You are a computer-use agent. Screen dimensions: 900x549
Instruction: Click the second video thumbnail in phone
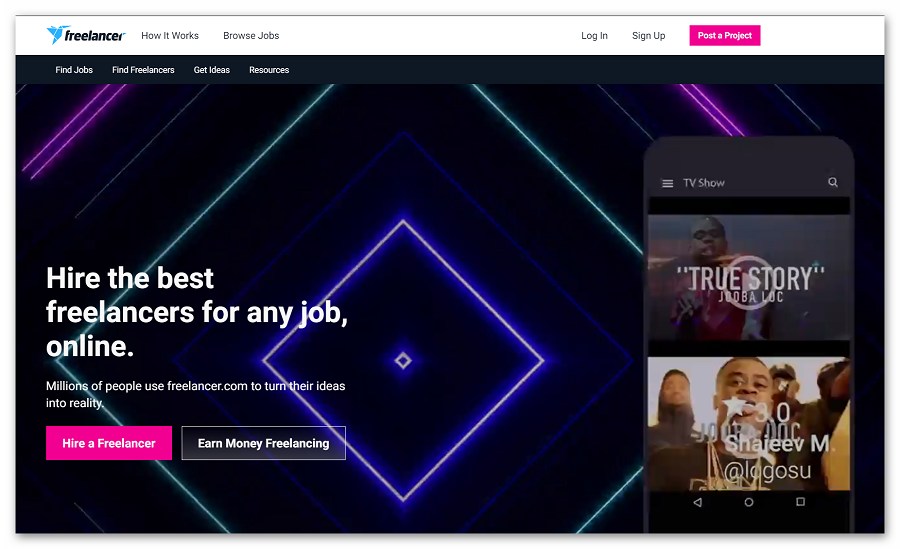(748, 424)
